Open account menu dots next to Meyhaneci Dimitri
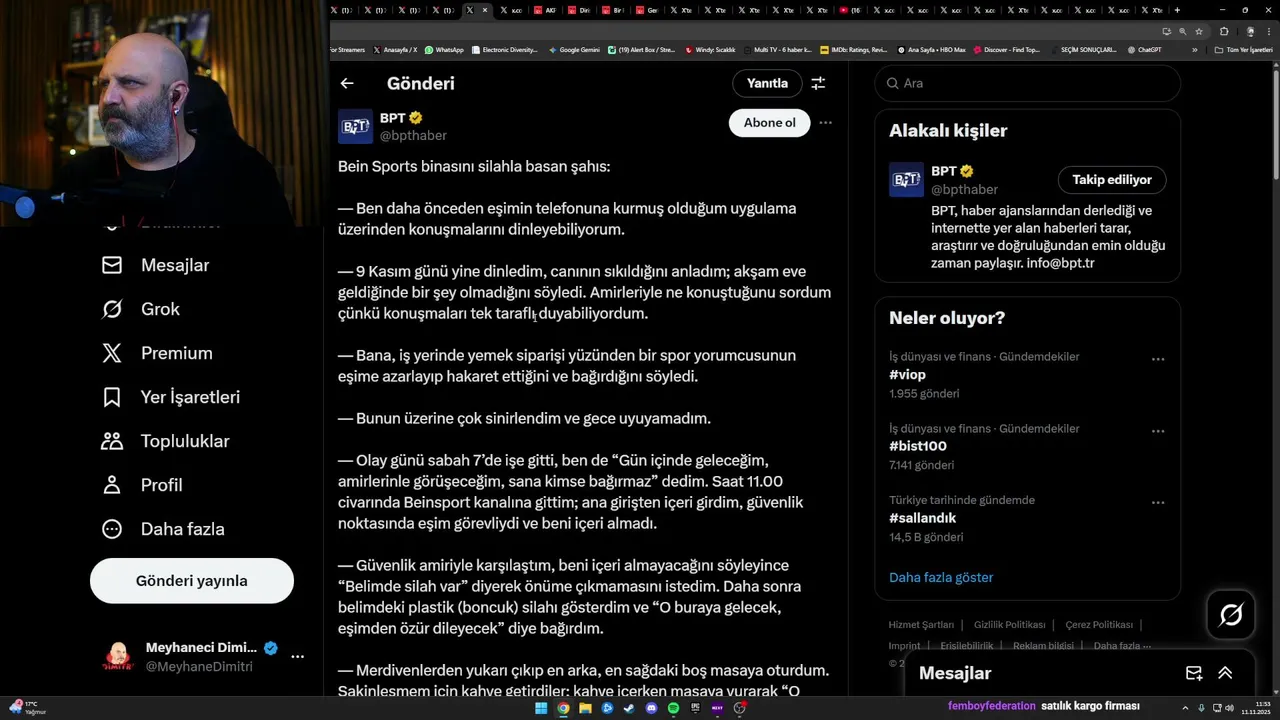 pos(297,657)
